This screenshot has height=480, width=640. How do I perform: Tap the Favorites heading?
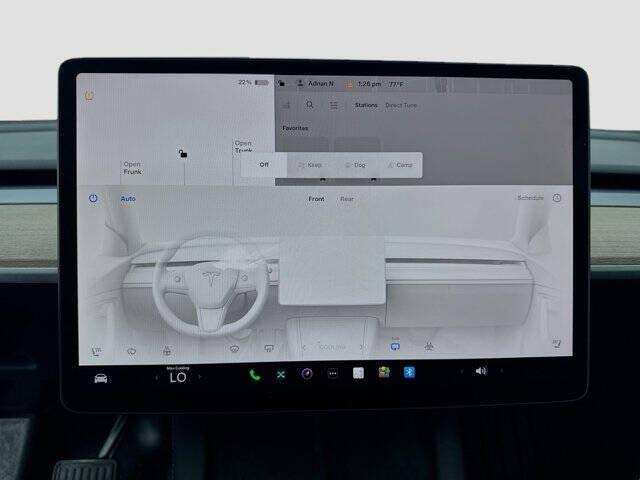tap(295, 128)
